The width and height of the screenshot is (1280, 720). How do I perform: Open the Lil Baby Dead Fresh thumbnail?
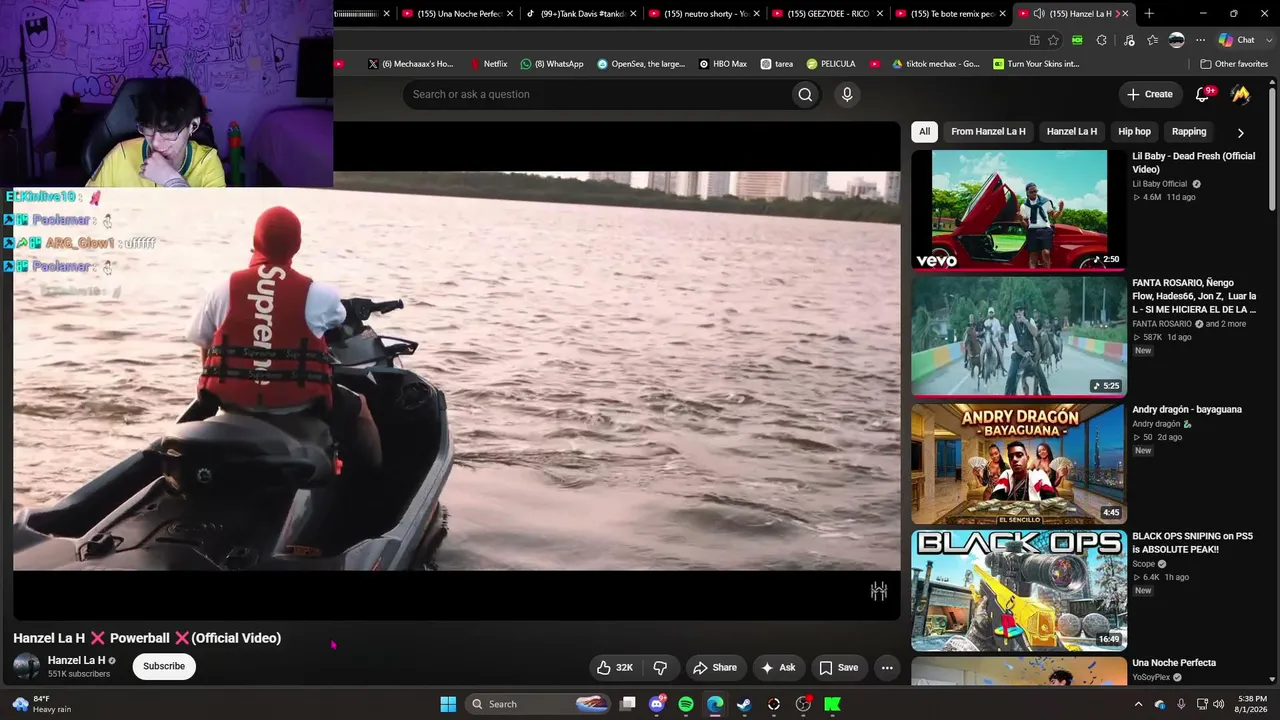point(1018,211)
